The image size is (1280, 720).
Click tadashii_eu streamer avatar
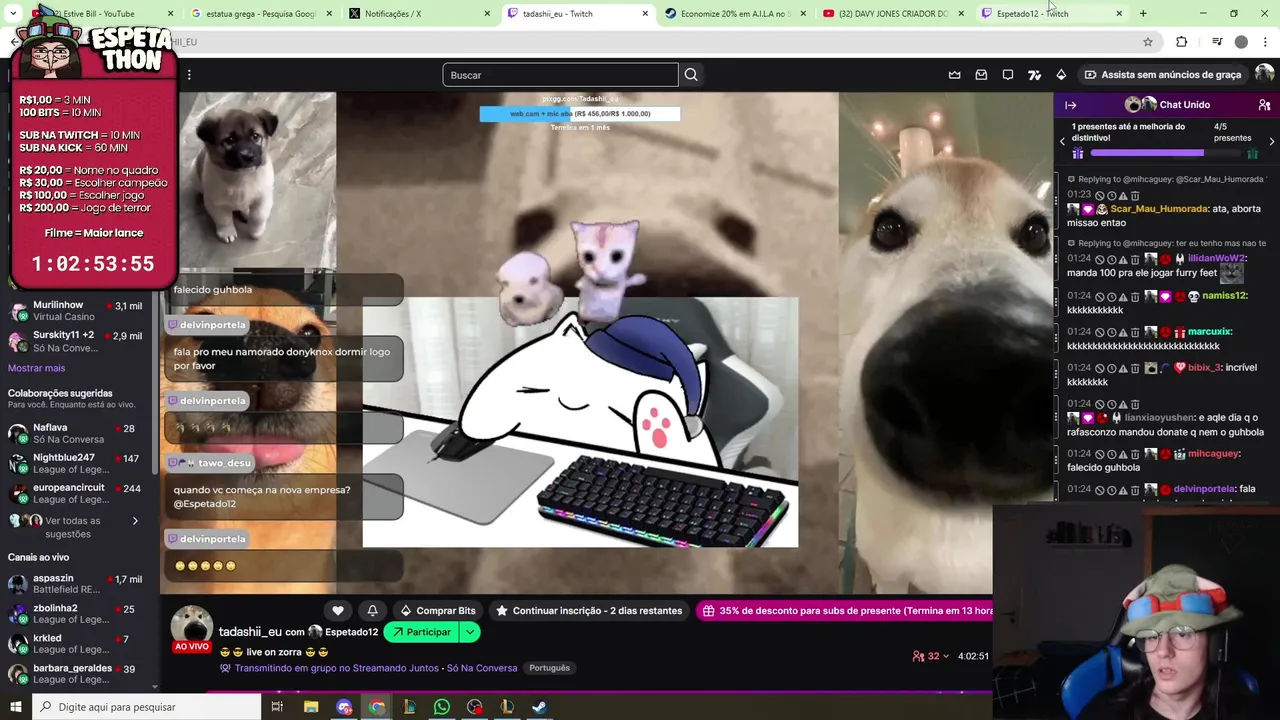[191, 625]
